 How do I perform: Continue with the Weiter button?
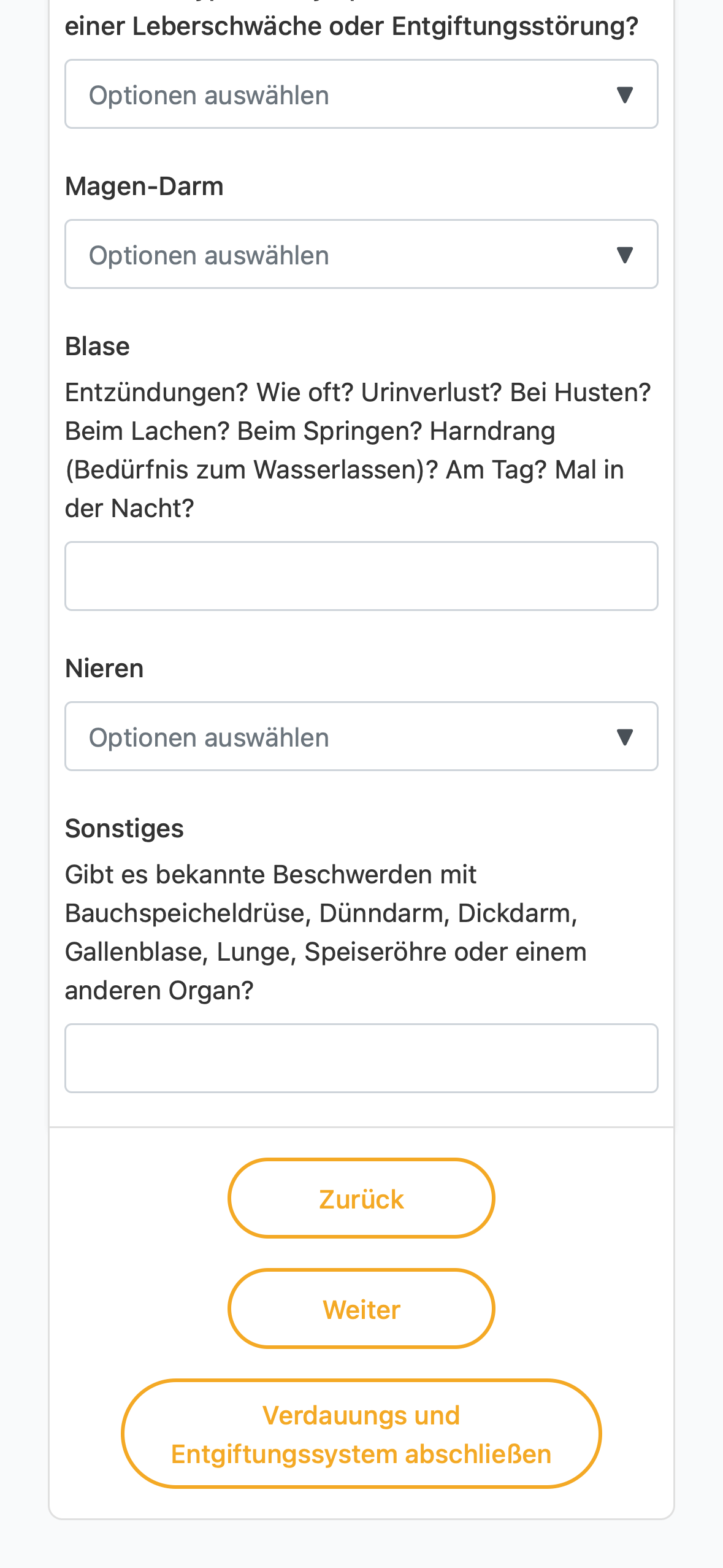361,1309
